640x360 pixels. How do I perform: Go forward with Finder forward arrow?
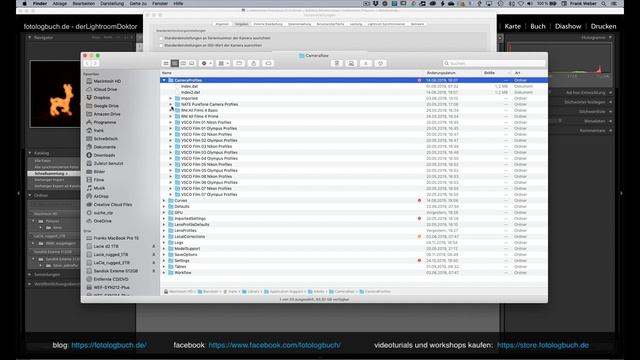point(95,63)
